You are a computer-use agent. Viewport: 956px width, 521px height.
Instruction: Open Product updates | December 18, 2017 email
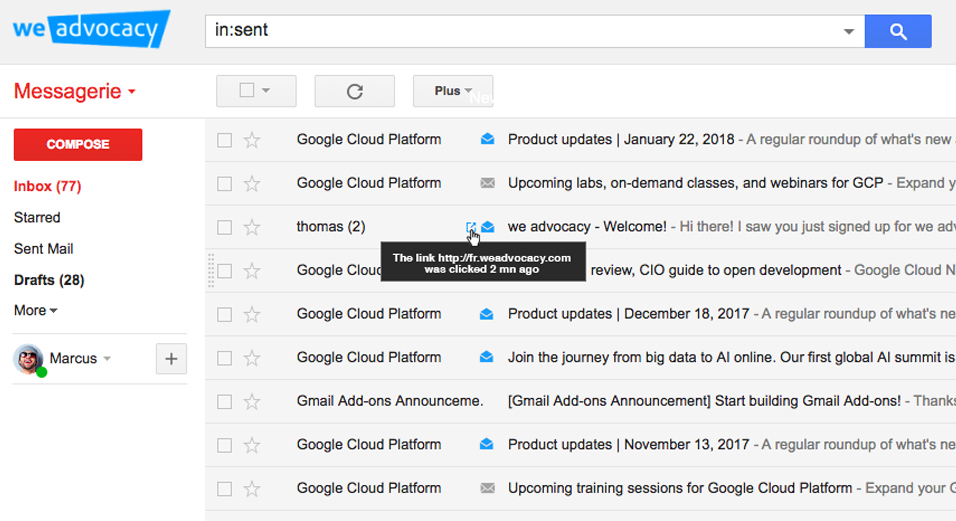[628, 314]
